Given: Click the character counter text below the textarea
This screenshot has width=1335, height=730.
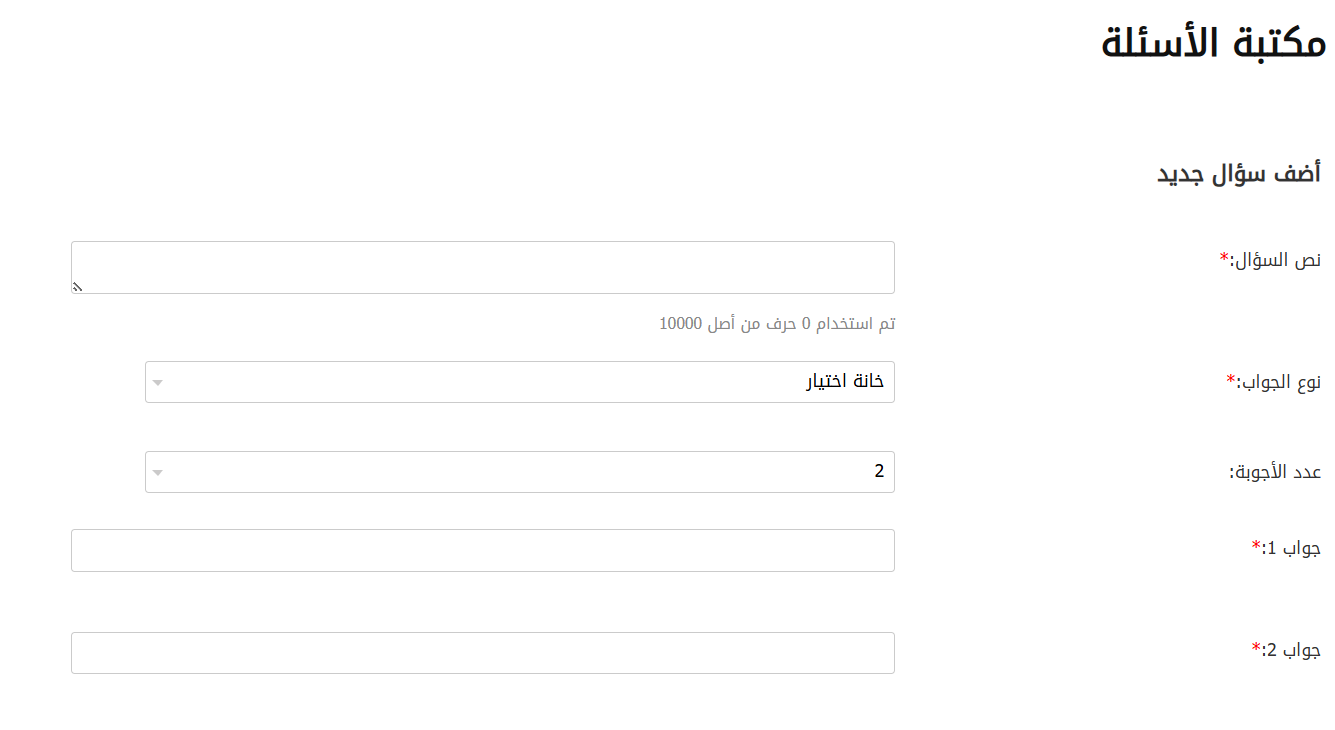Looking at the screenshot, I should (777, 324).
